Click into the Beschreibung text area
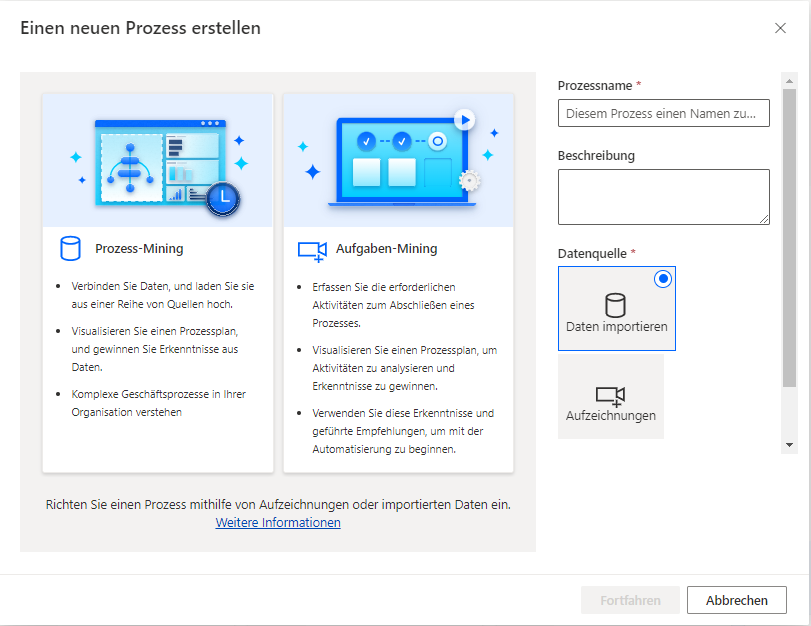Image resolution: width=811 pixels, height=626 pixels. (x=663, y=196)
